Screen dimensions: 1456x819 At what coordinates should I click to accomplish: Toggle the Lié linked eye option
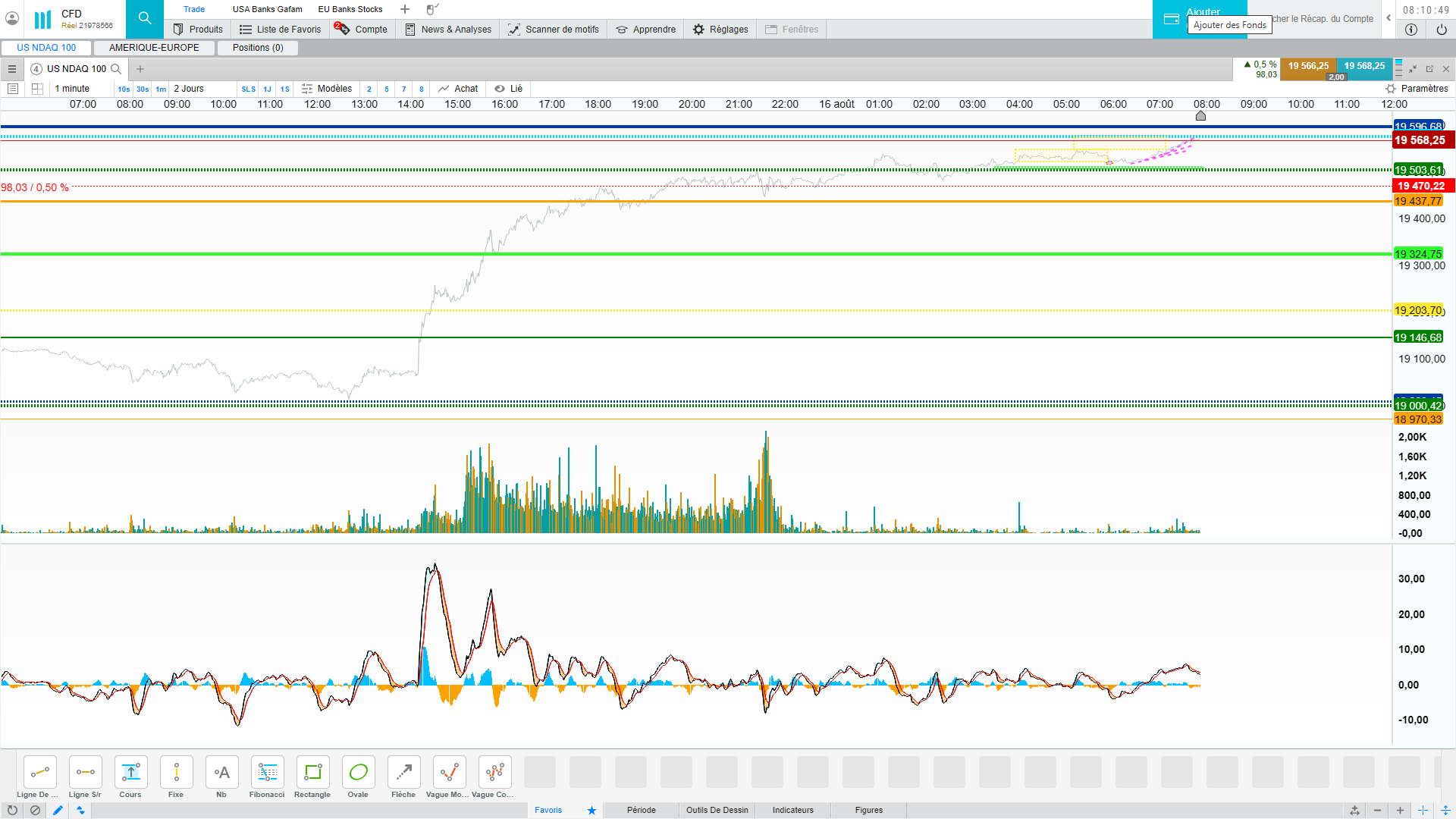[x=508, y=89]
